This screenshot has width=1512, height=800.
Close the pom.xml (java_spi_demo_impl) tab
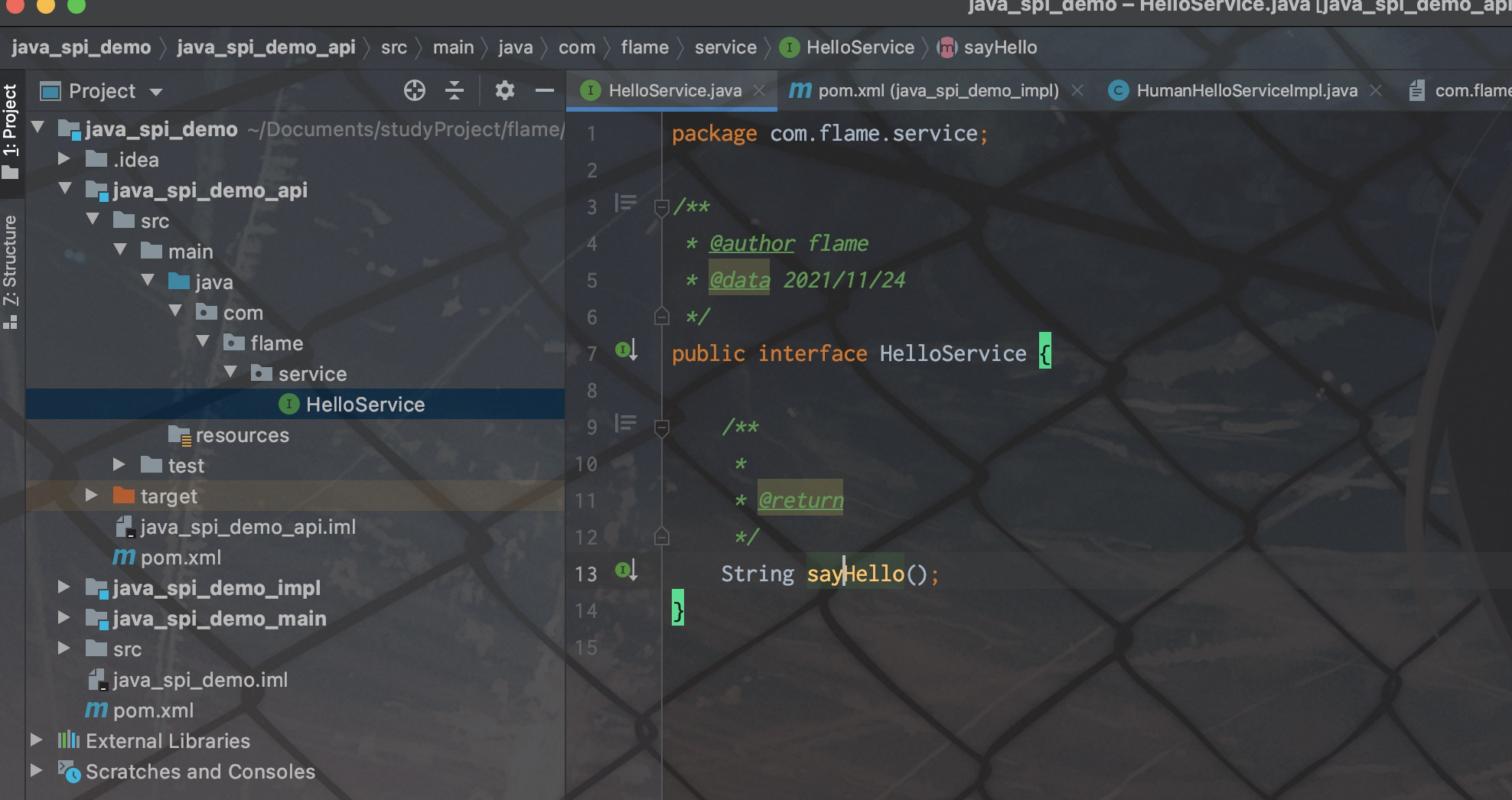1077,90
